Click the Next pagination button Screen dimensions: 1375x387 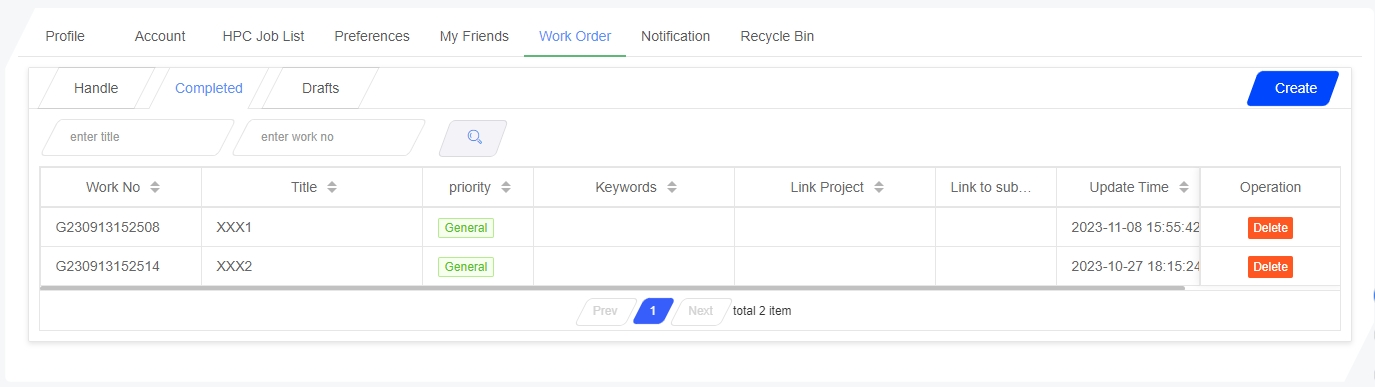pos(700,311)
